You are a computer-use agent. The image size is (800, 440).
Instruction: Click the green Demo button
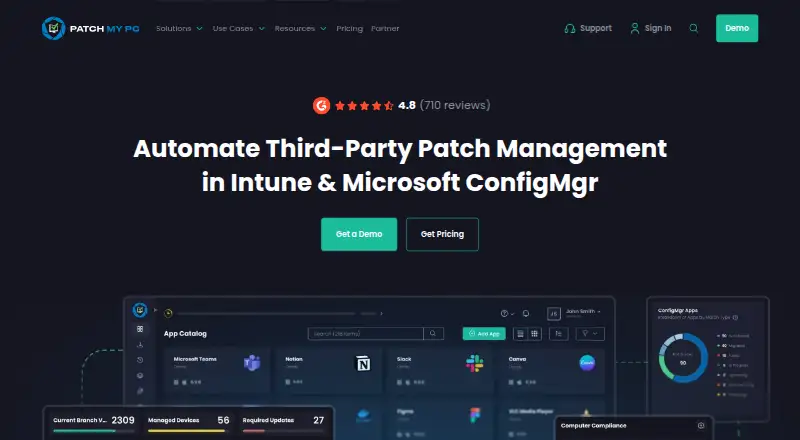click(737, 28)
